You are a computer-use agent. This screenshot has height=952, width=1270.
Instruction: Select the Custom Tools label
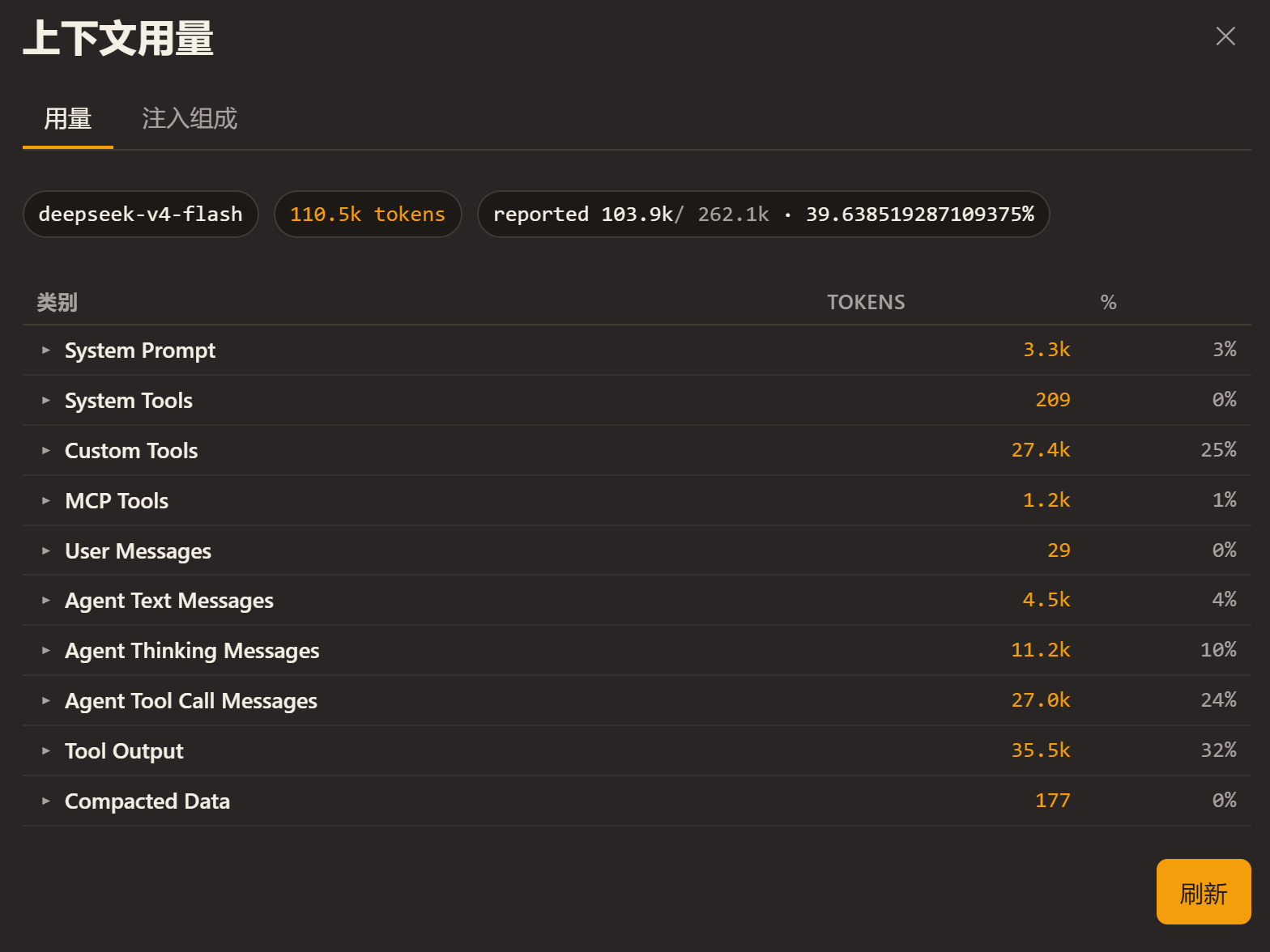pyautogui.click(x=131, y=451)
